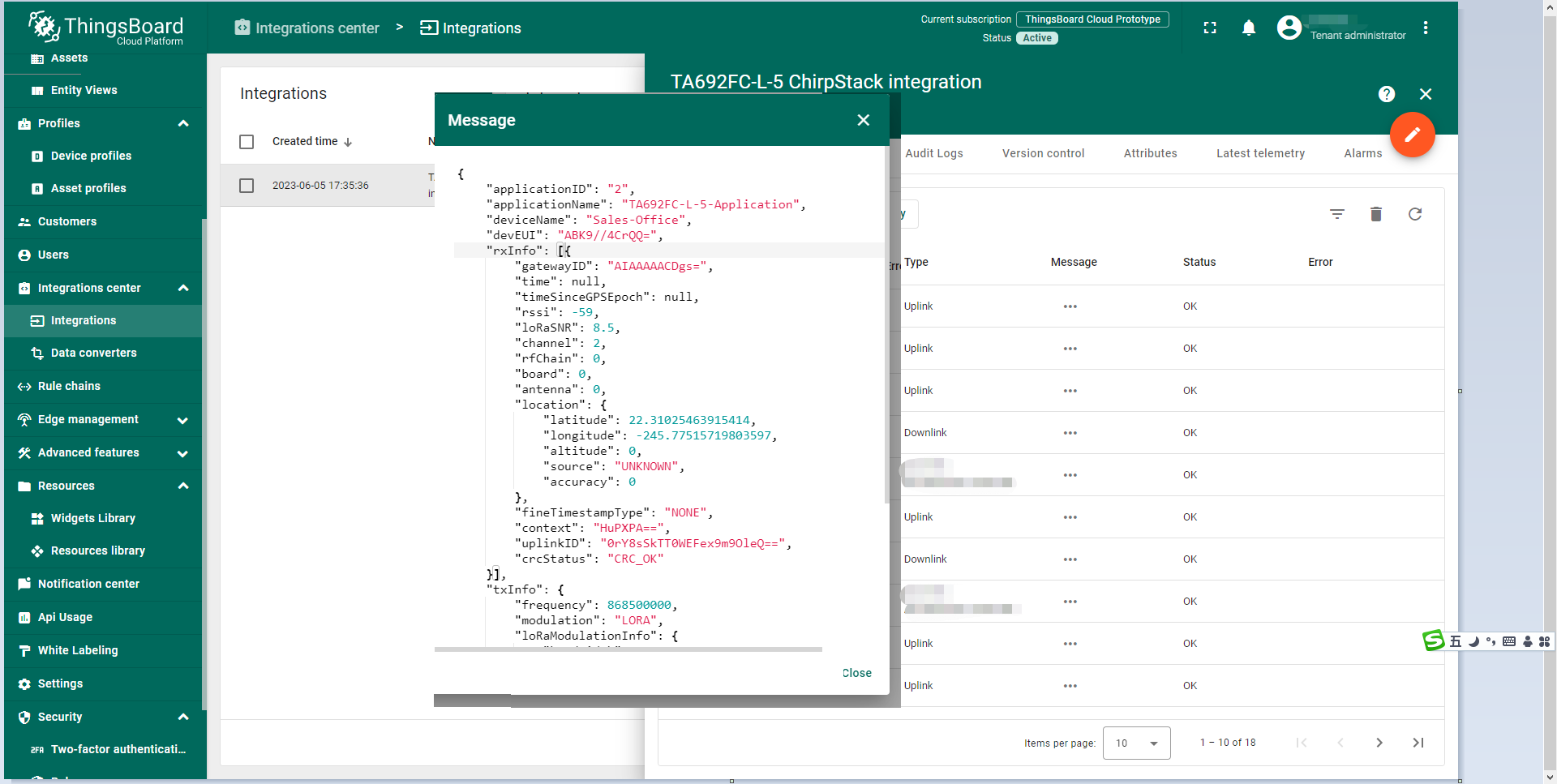Screen dimensions: 1557x784
Task: Open Entity Views in sidebar
Action: coord(103,90)
